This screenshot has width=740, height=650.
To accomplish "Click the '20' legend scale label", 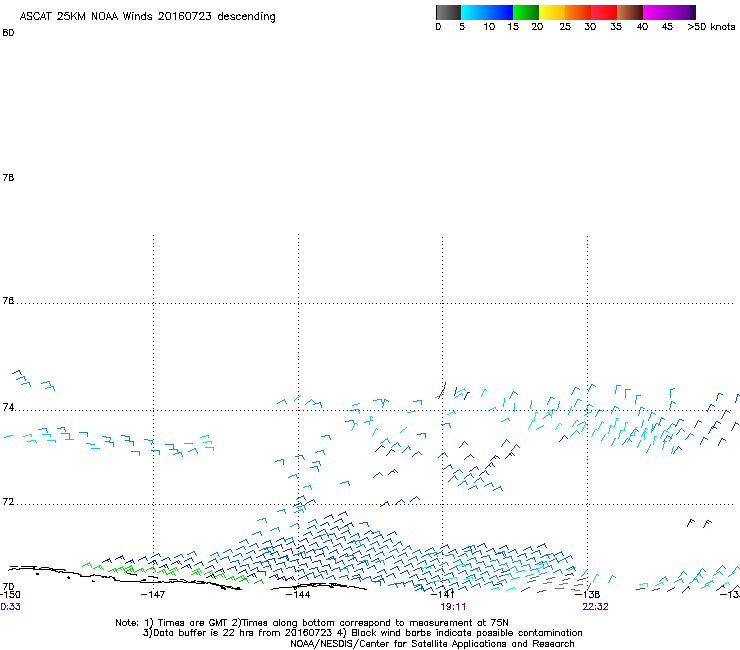I will coord(537,27).
